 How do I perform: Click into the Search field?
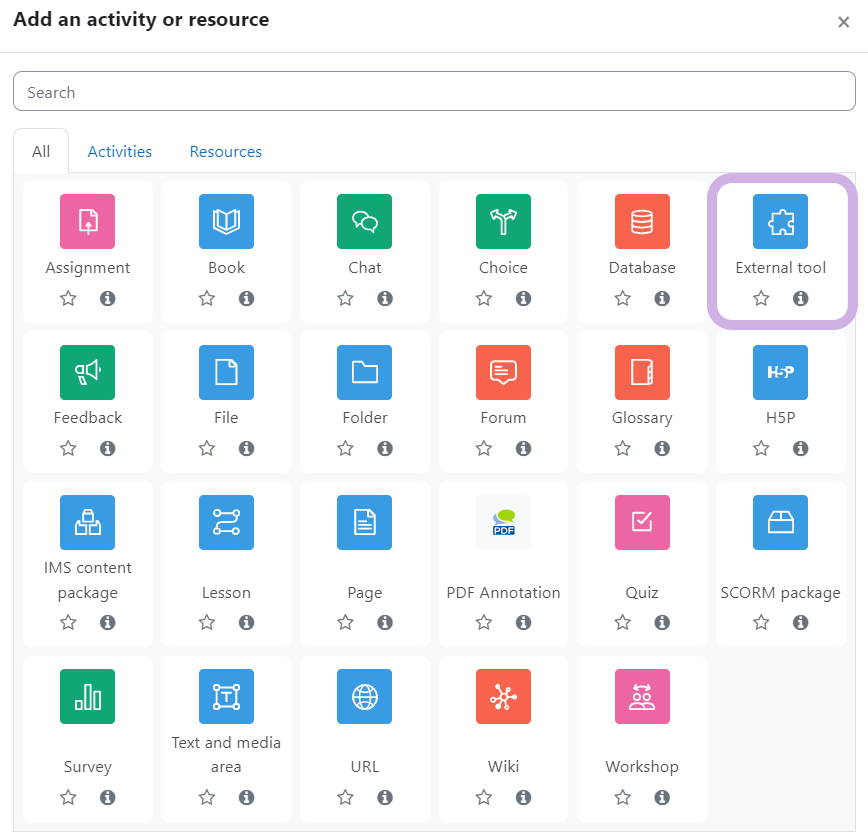point(434,92)
